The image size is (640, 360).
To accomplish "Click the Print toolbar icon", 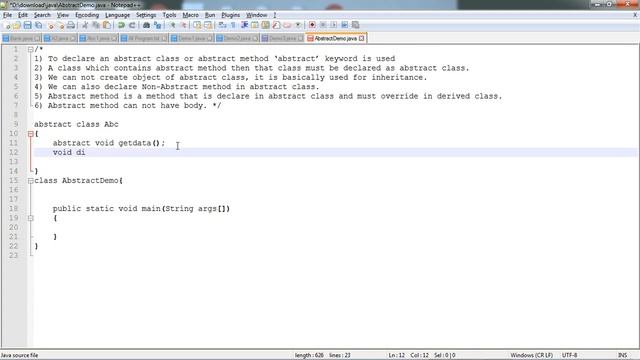I will click(71, 25).
